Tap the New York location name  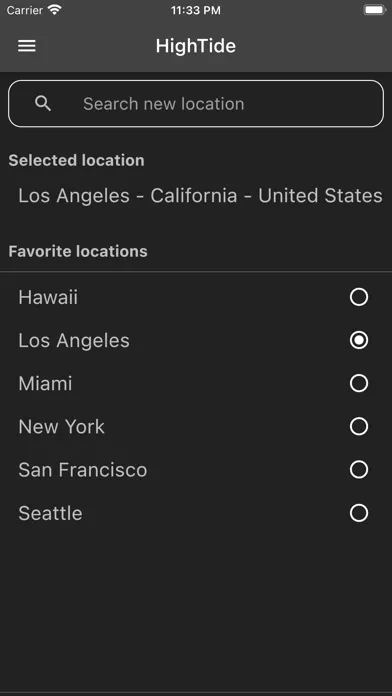pos(61,427)
